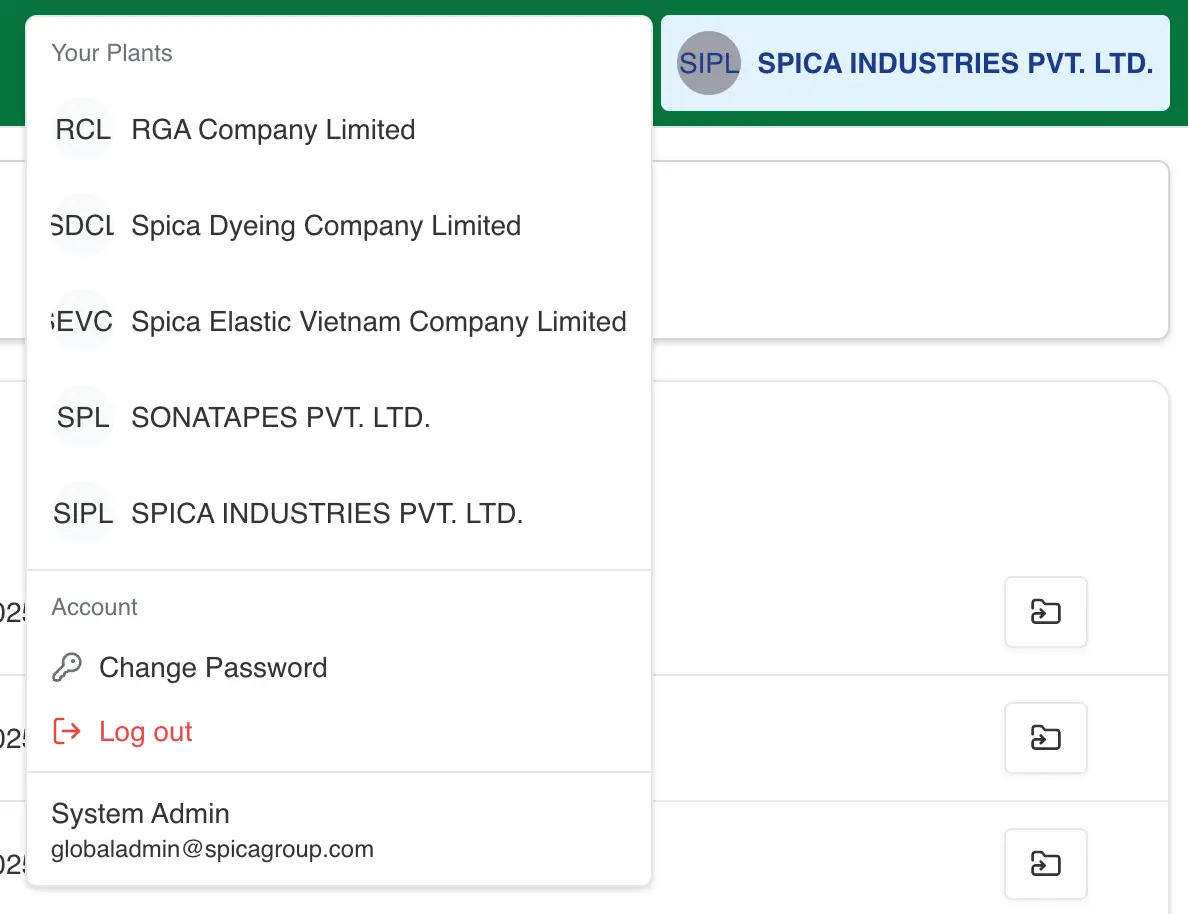
Task: Click the key icon beside Change Password
Action: (67, 668)
